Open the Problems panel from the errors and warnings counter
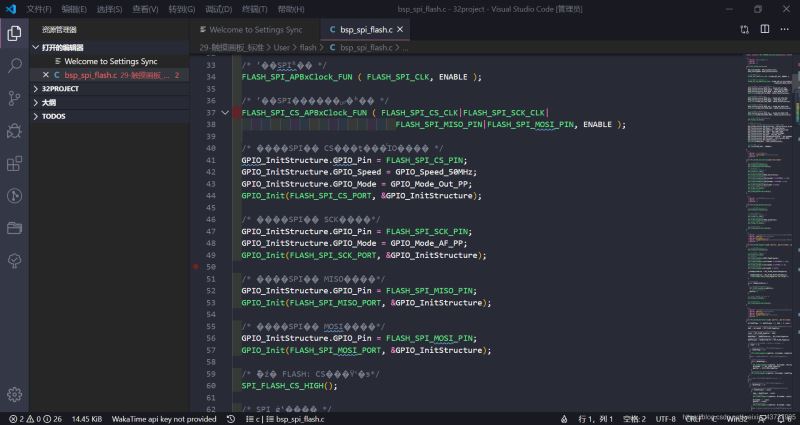Viewport: 800px width, 425px height. [x=35, y=419]
